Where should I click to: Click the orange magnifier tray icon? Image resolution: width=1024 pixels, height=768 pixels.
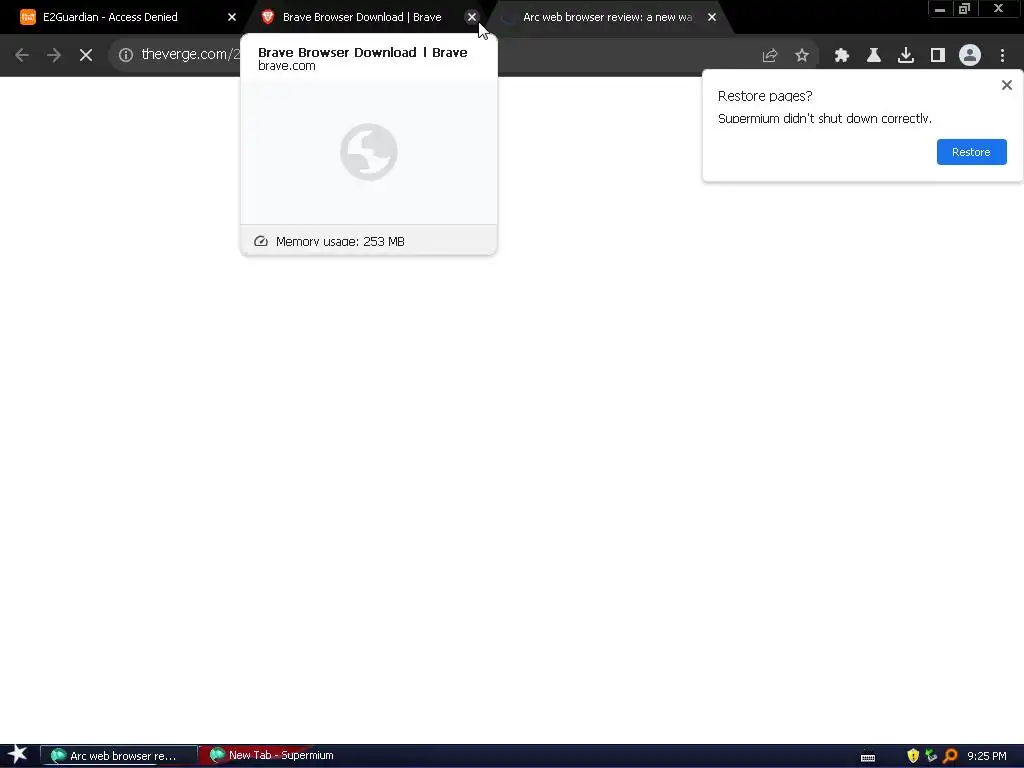950,756
